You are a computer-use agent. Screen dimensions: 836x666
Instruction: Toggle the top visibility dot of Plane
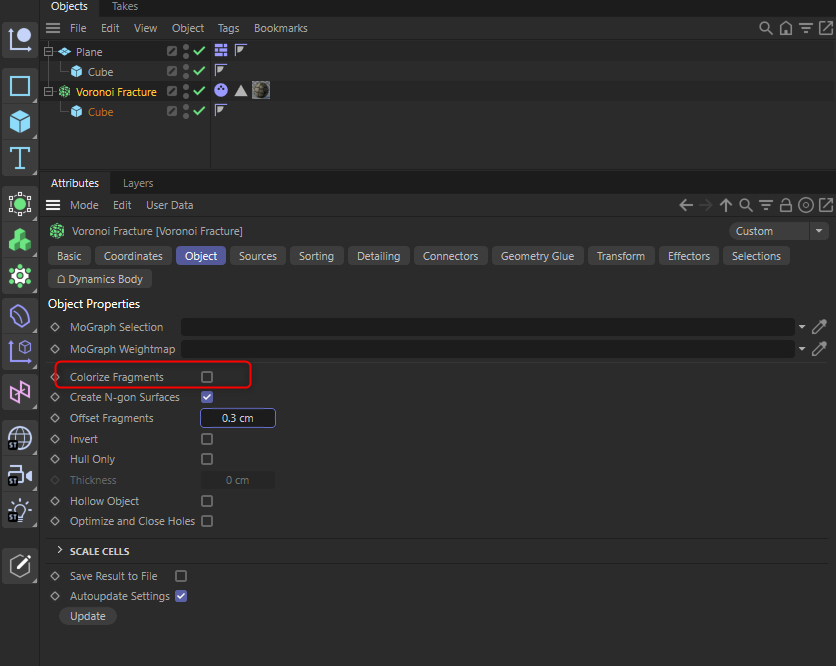pos(186,45)
